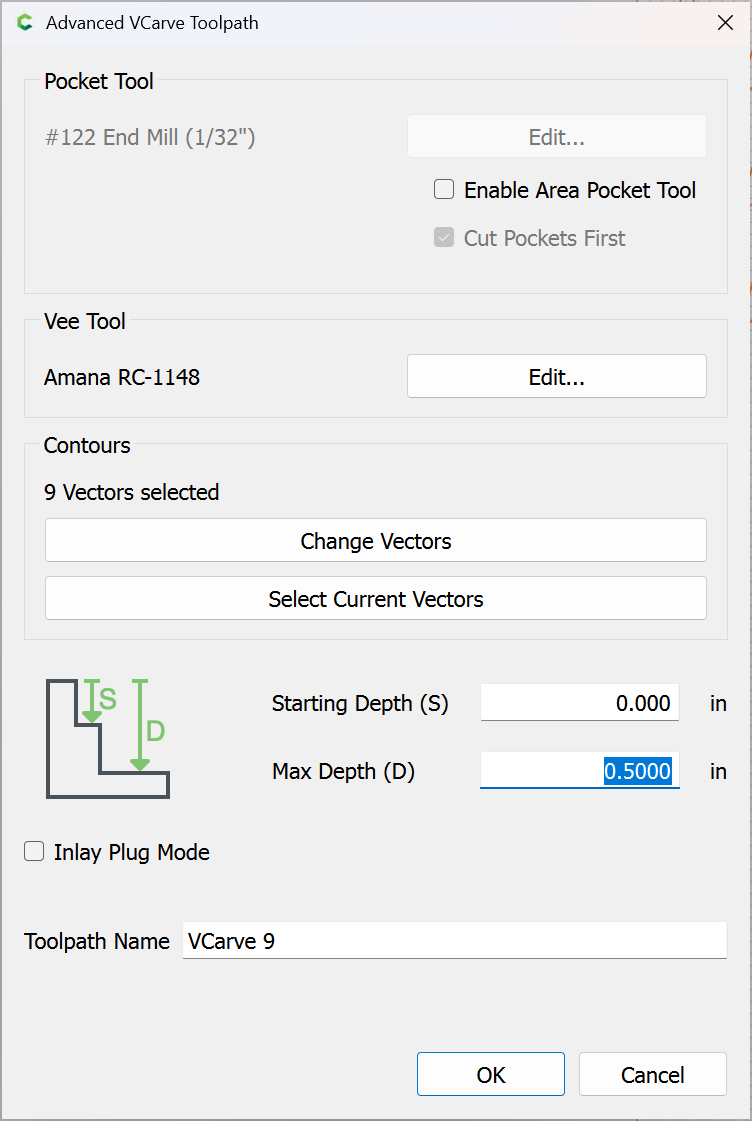The height and width of the screenshot is (1121, 752).
Task: Click the green D arrow in depth diagram
Action: pos(140,726)
